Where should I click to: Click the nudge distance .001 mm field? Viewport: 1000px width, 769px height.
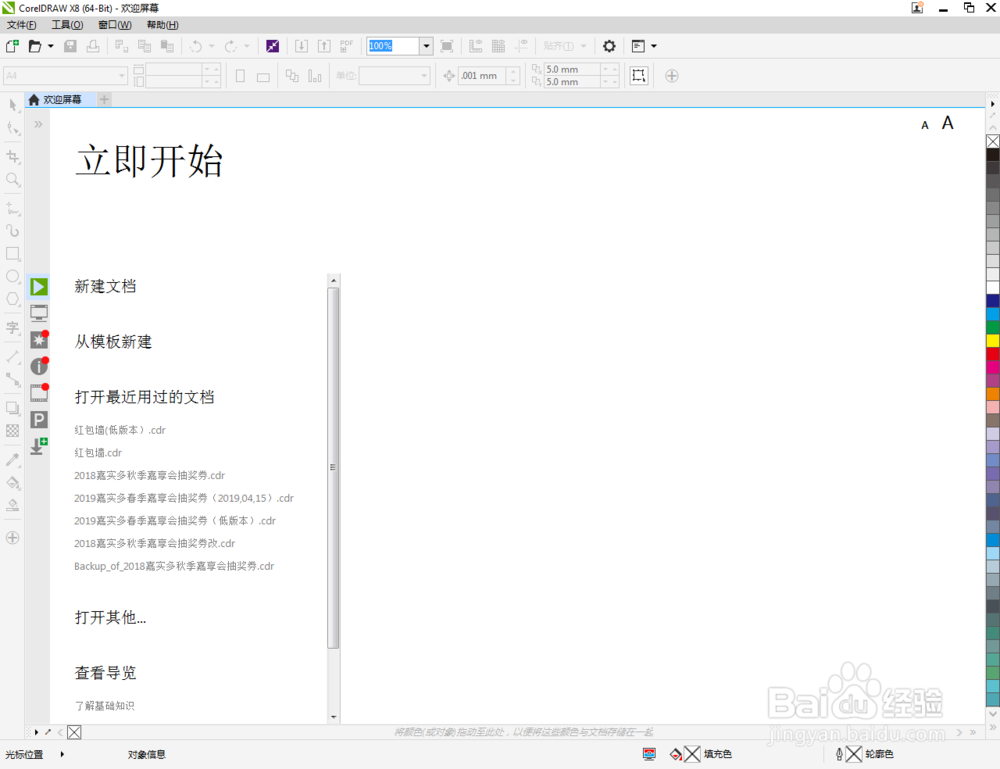(483, 76)
